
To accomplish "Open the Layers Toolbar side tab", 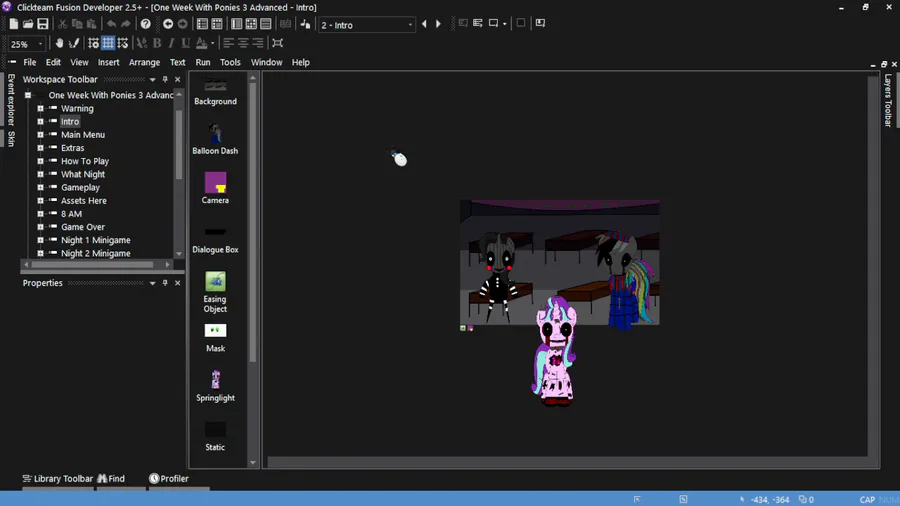I will tap(888, 100).
